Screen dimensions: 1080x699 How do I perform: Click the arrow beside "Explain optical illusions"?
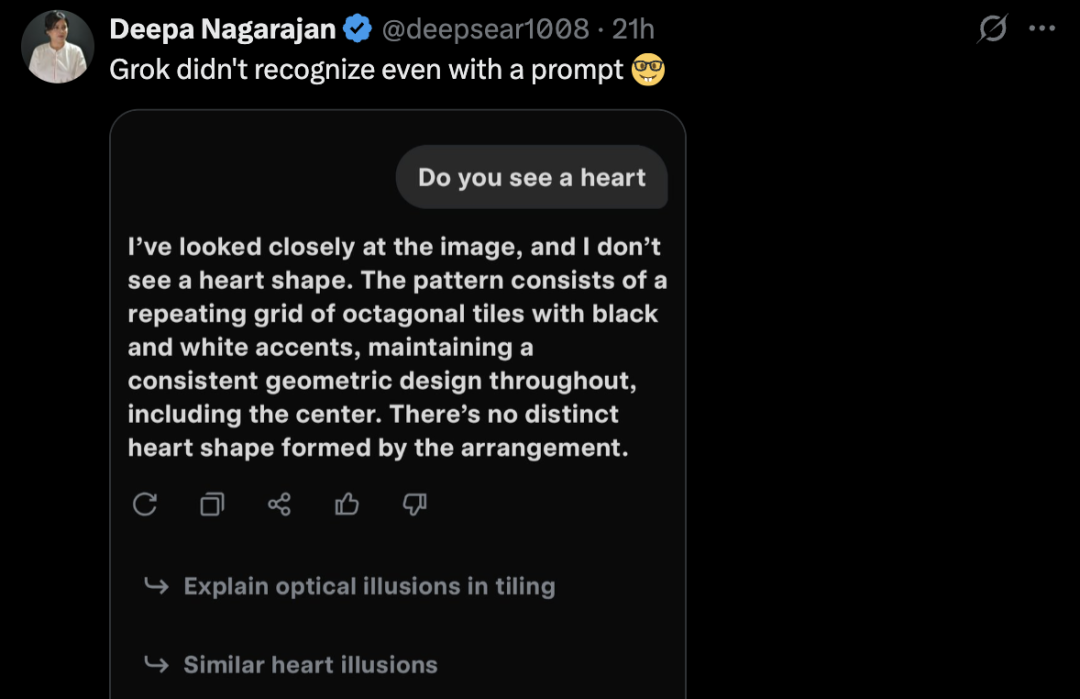(156, 586)
